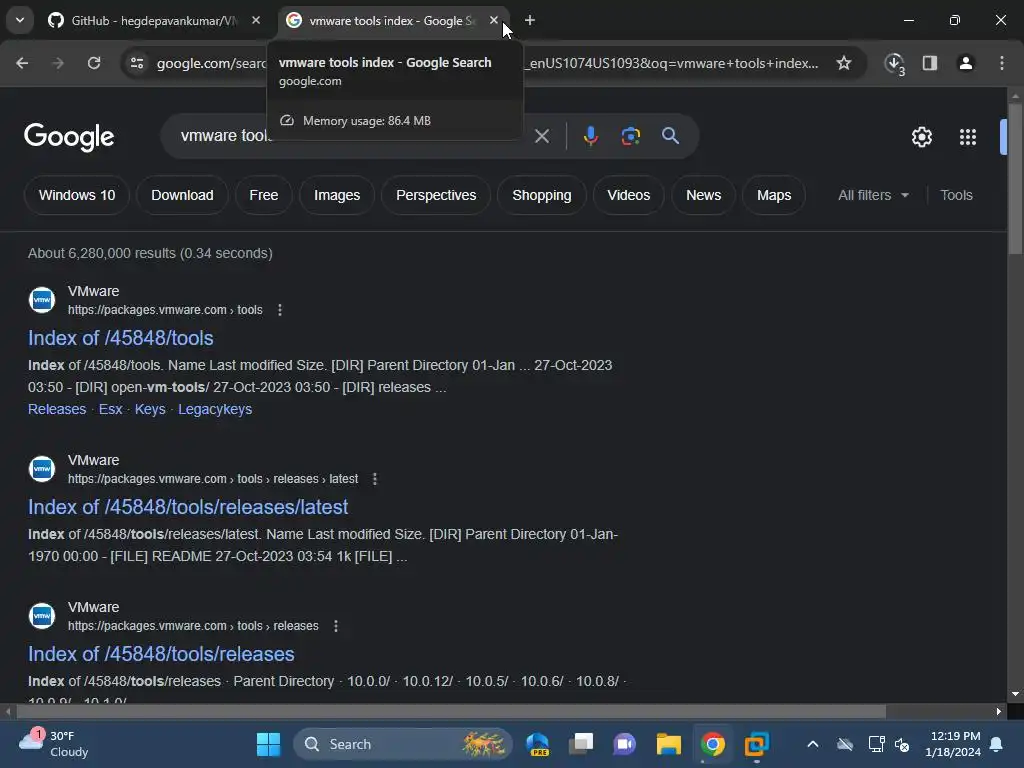
Task: Close the GitHub tab
Action: (x=256, y=20)
